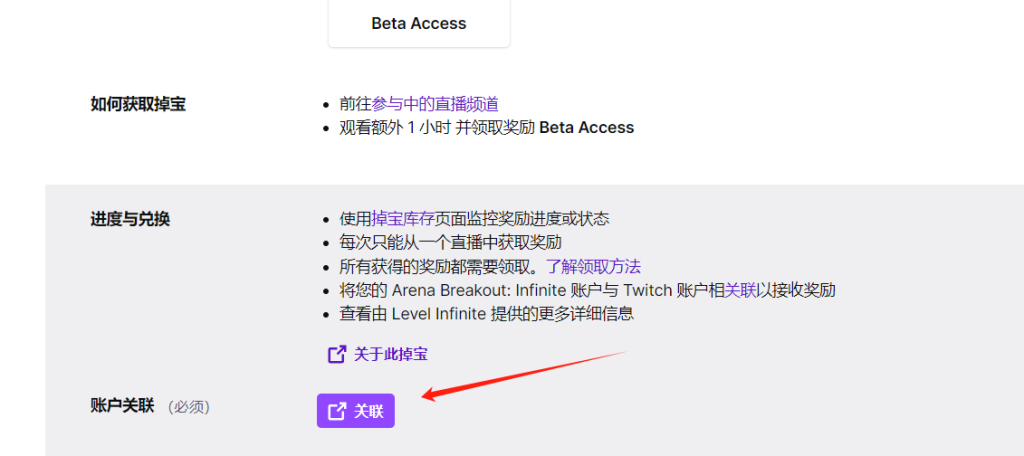Viewport: 1024px width, 456px height.
Task: Click the Level Infinite details bullet text
Action: 487,314
